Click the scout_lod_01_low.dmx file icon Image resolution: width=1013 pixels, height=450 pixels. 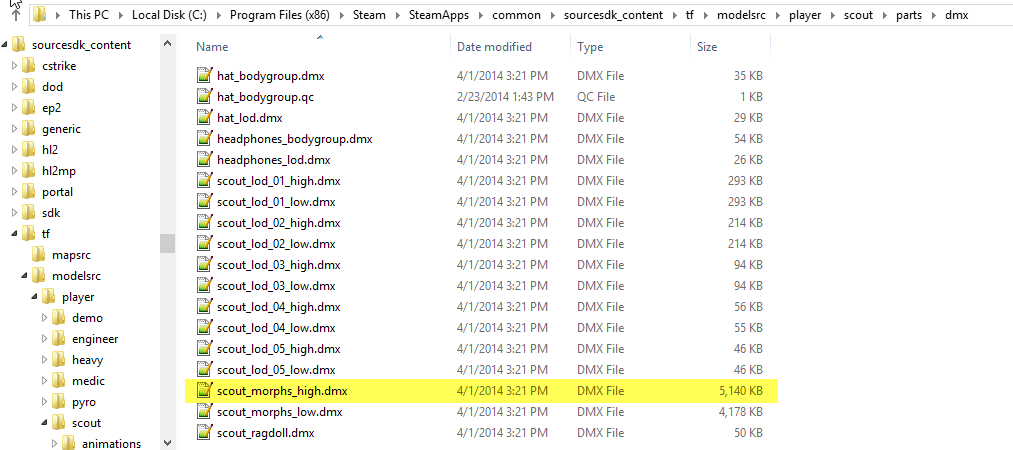click(205, 201)
